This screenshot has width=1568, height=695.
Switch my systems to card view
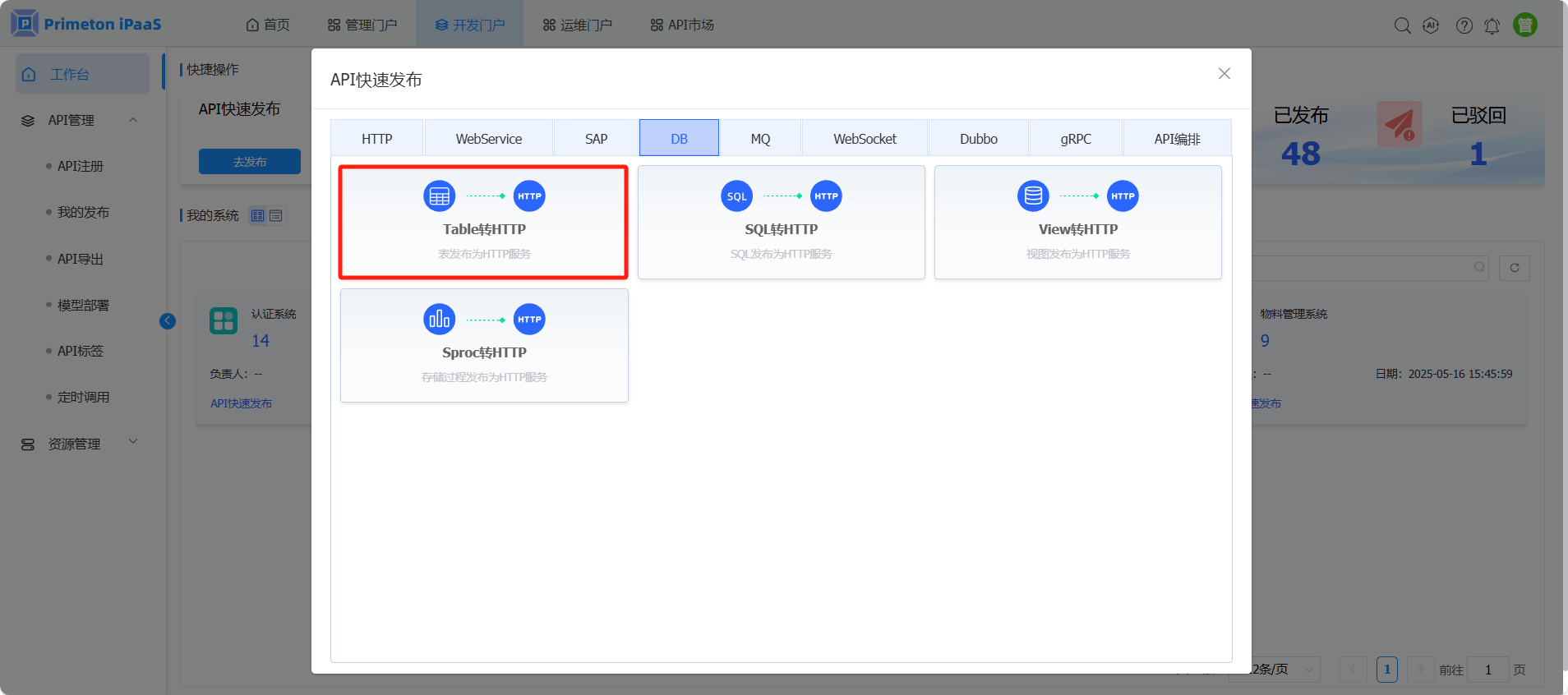coord(258,216)
